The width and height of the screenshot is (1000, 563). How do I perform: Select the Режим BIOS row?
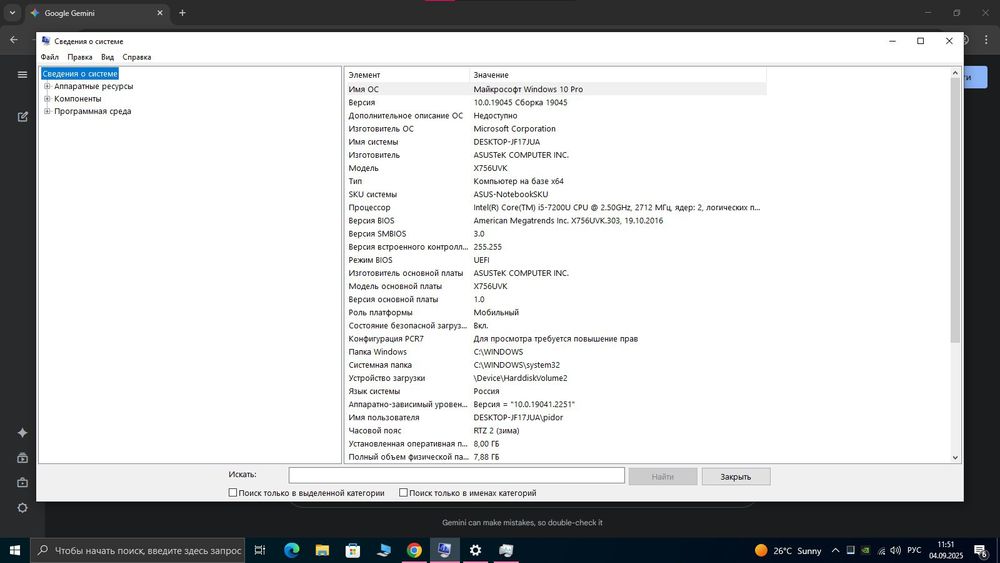pyautogui.click(x=555, y=260)
